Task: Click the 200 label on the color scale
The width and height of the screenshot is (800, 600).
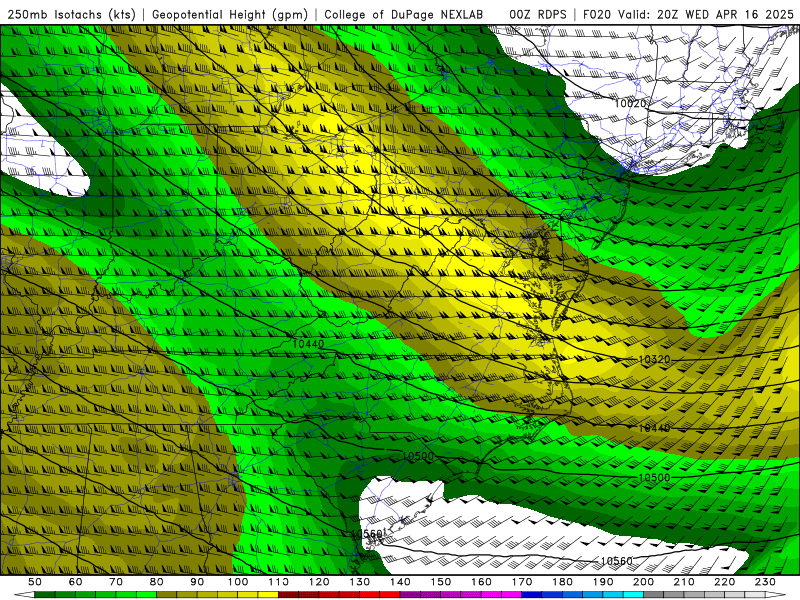Action: pyautogui.click(x=643, y=582)
